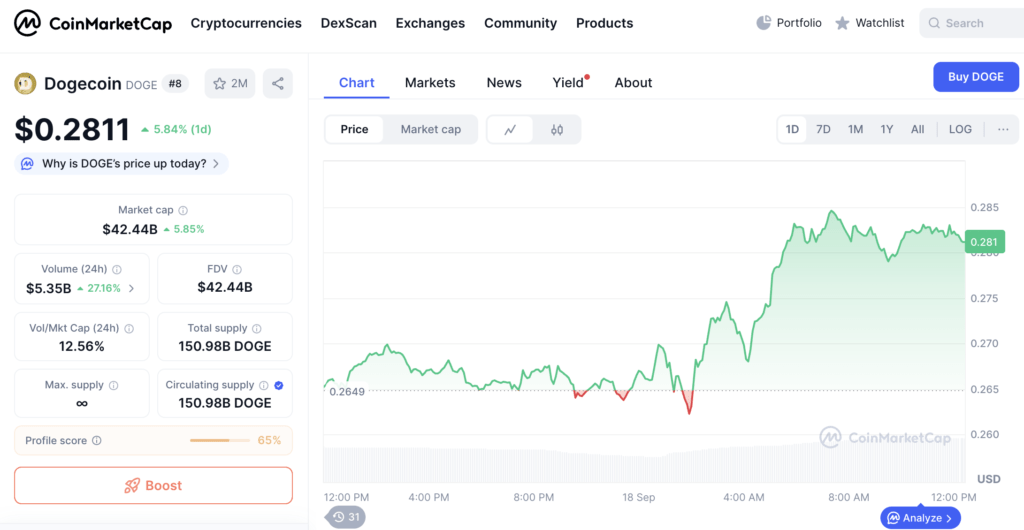Click the $42.44B market cap value
The image size is (1024, 530).
[130, 229]
